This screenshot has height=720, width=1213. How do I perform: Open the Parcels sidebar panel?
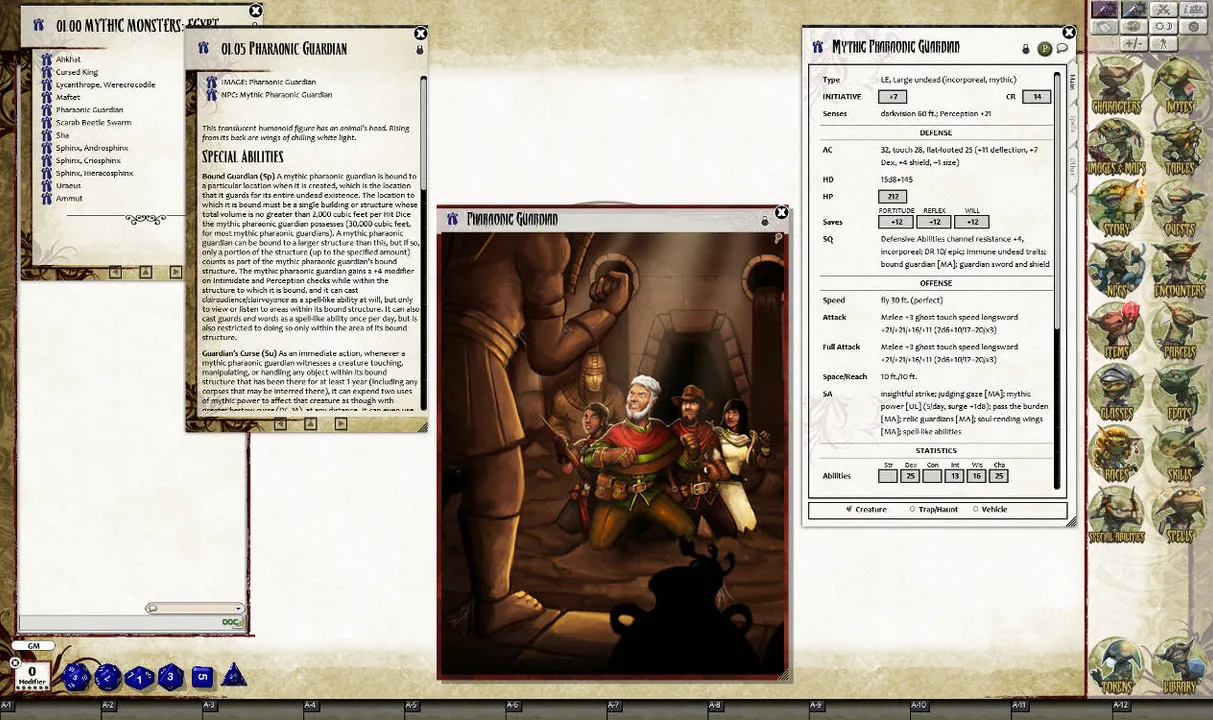pos(1178,332)
